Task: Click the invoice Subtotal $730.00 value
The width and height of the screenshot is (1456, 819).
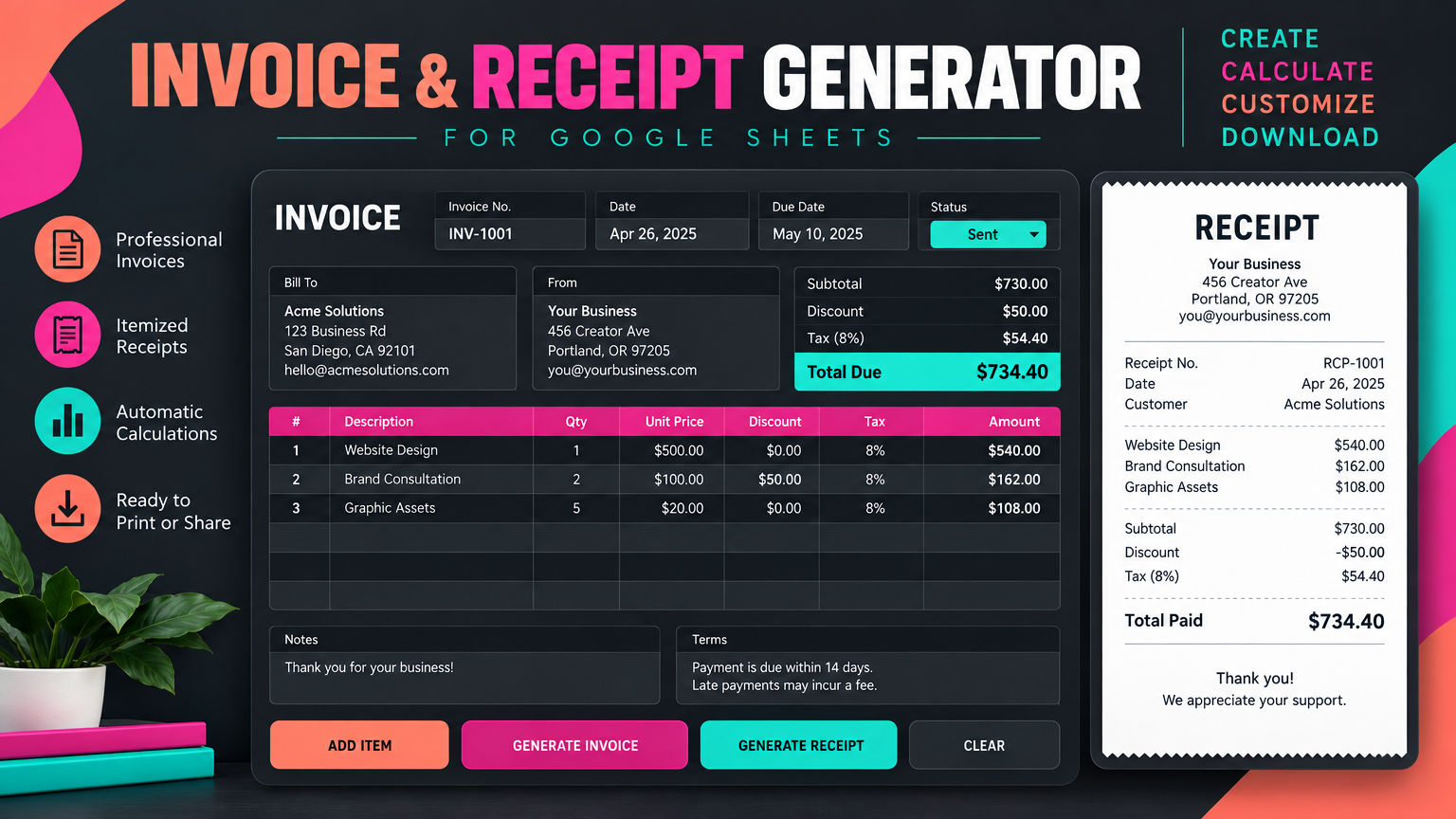Action: point(1021,283)
